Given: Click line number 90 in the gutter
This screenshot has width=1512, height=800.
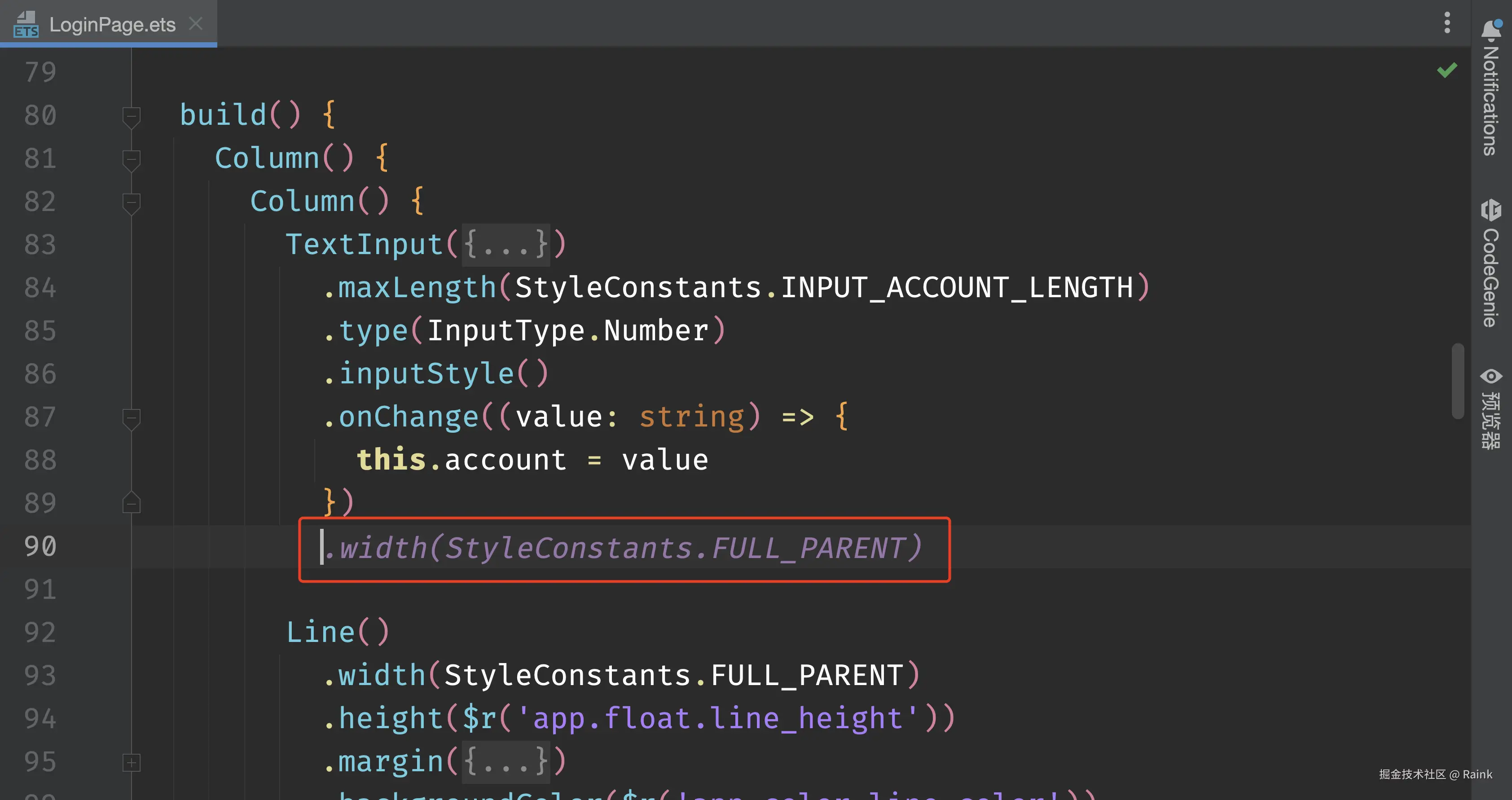Looking at the screenshot, I should (40, 546).
